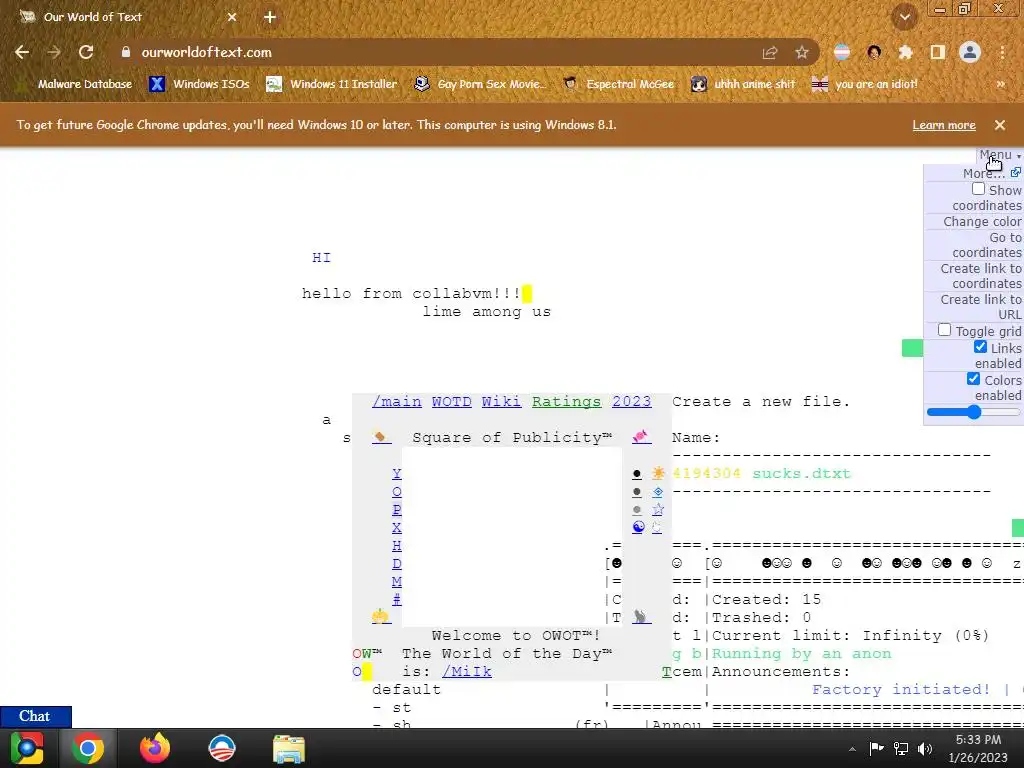Open the Chrome profile avatar
The width and height of the screenshot is (1024, 768).
pos(970,52)
